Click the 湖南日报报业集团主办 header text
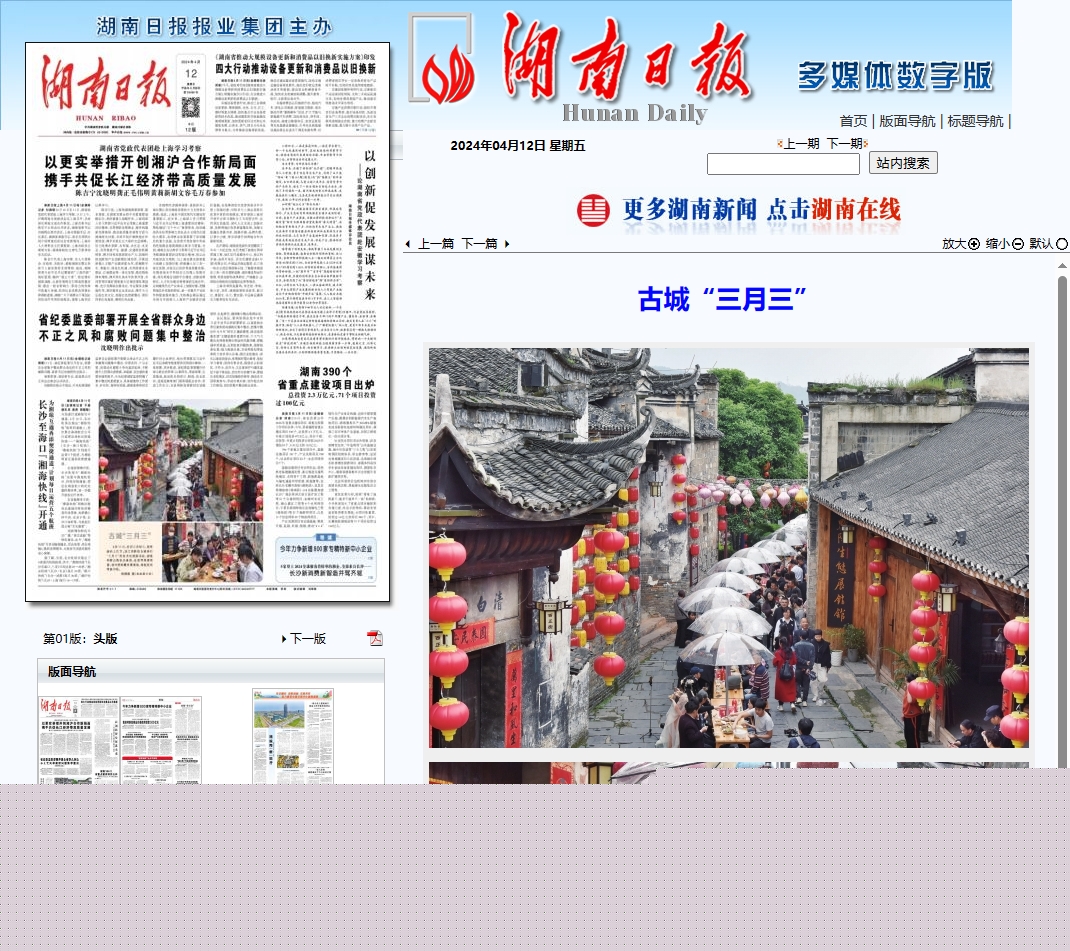 coord(214,27)
